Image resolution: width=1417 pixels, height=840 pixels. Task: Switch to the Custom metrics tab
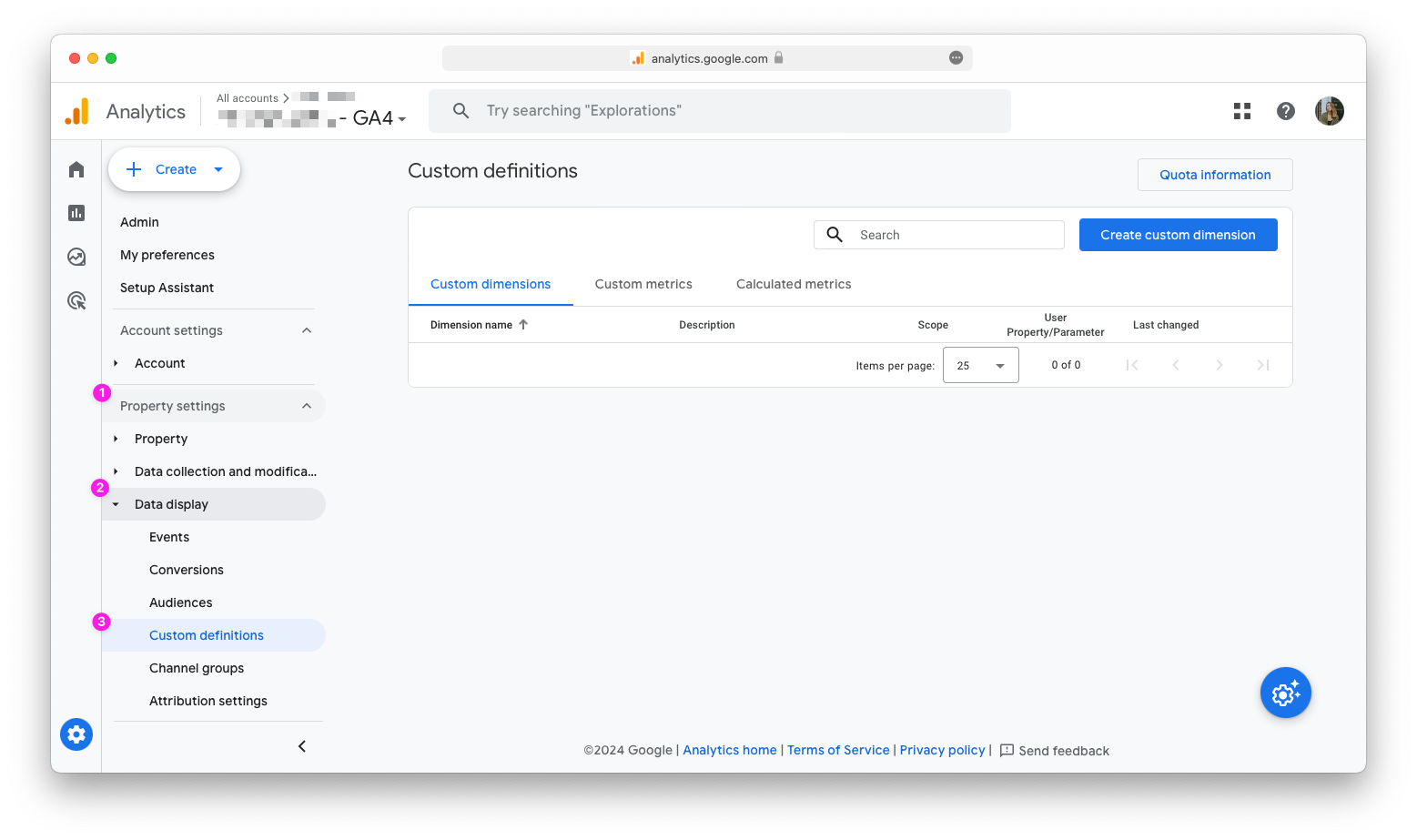tap(643, 284)
